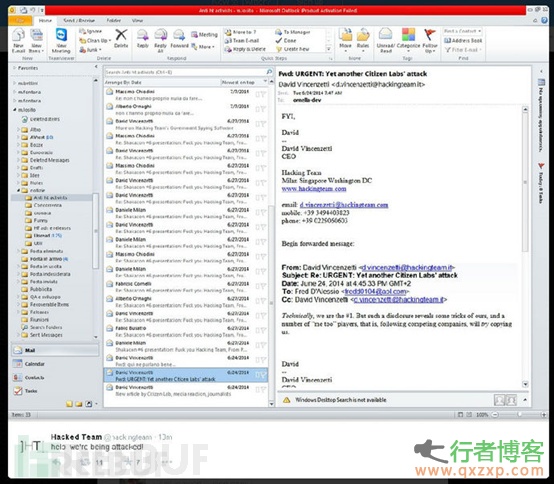Open the File tab

21,20
